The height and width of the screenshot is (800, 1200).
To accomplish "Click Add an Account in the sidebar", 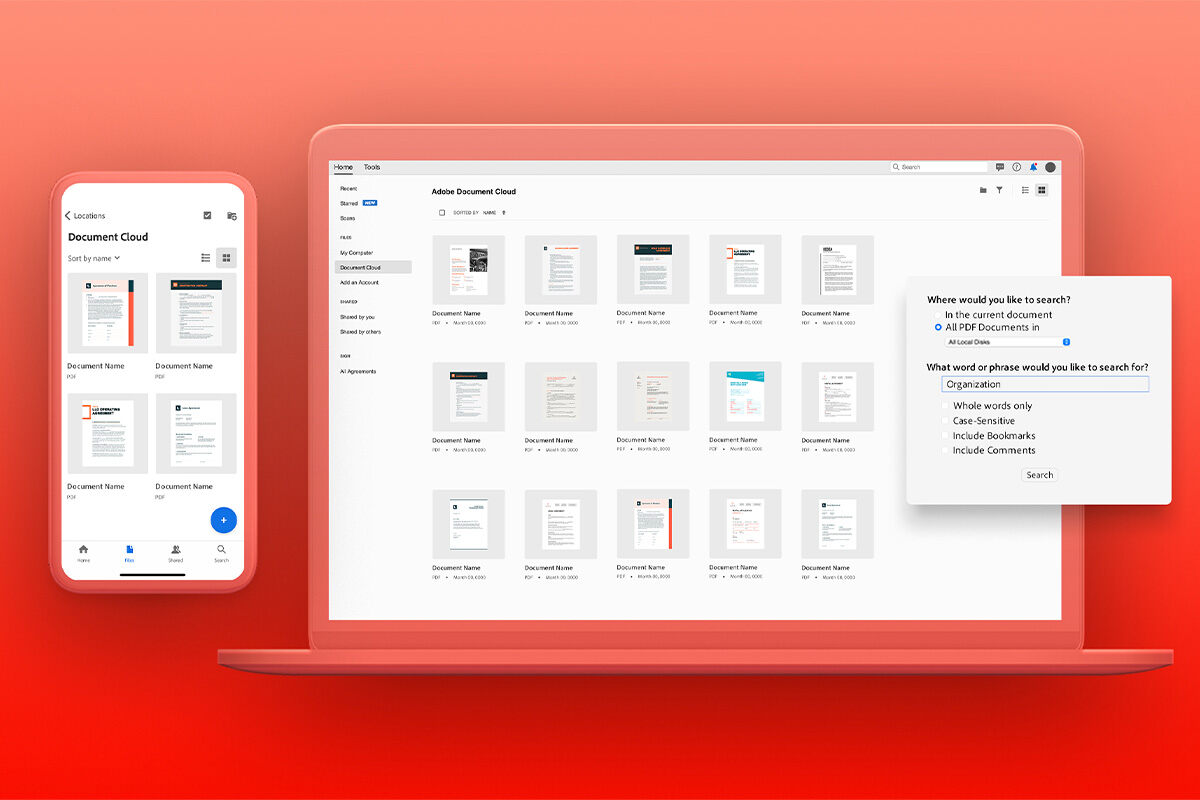I will coord(359,282).
